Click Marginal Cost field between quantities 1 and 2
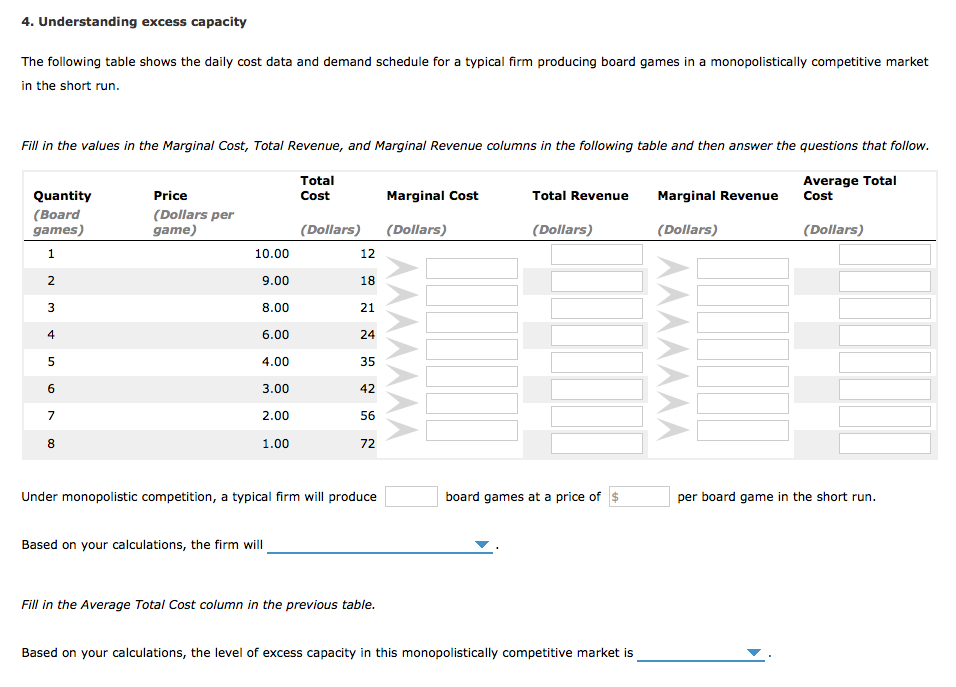956x687 pixels. 471,268
